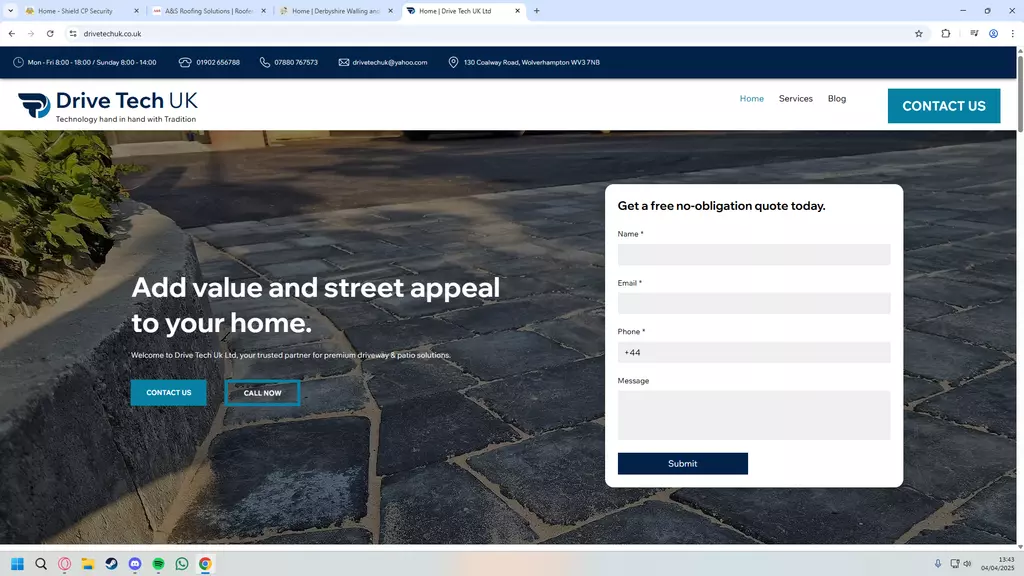Screen dimensions: 1024x576
Task: Click the hero CONTACT US button
Action: (x=168, y=392)
